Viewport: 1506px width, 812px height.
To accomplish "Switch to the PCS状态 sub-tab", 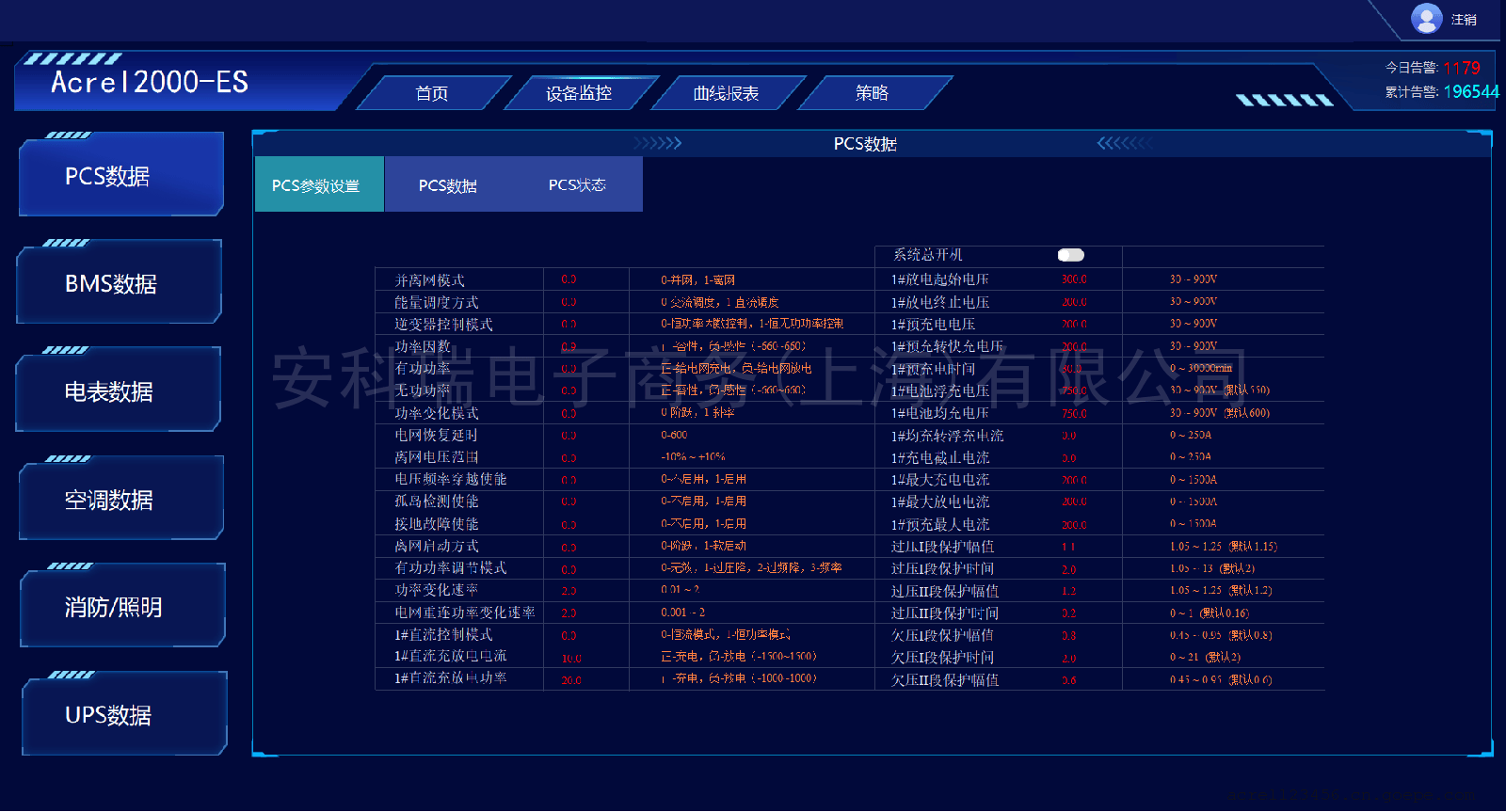I will pyautogui.click(x=577, y=185).
